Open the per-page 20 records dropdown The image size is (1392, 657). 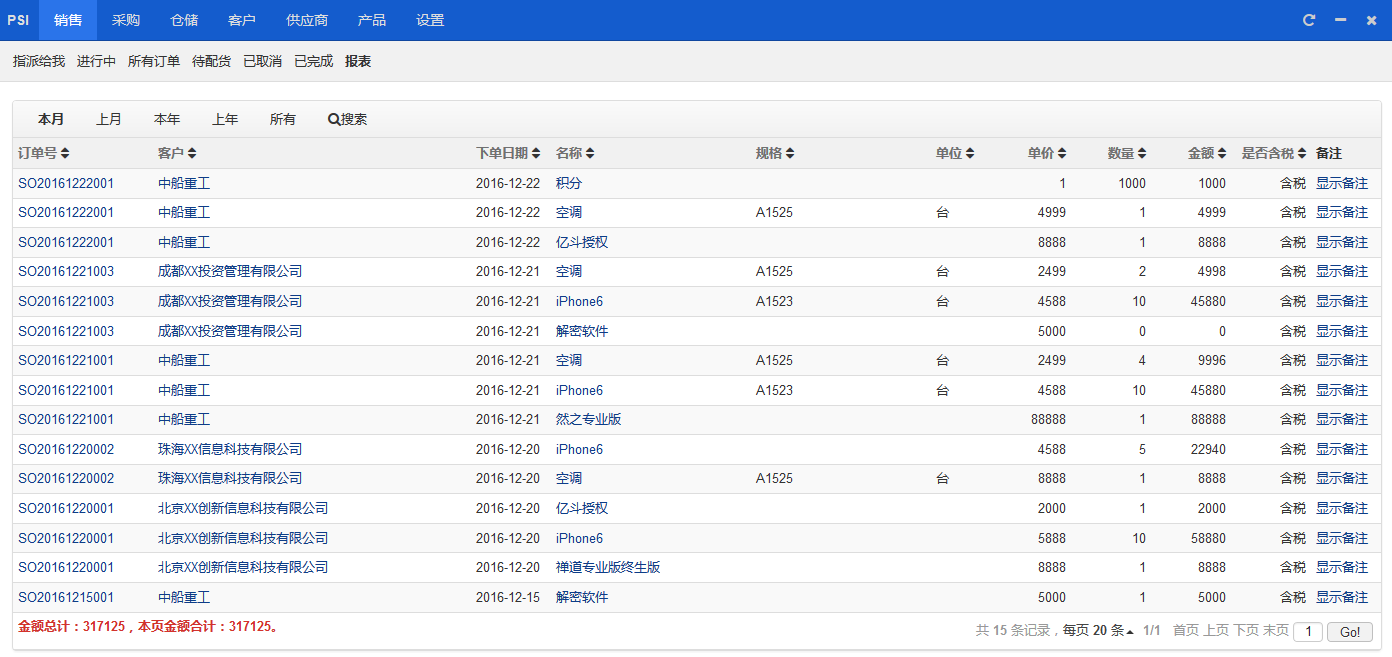tap(1112, 631)
